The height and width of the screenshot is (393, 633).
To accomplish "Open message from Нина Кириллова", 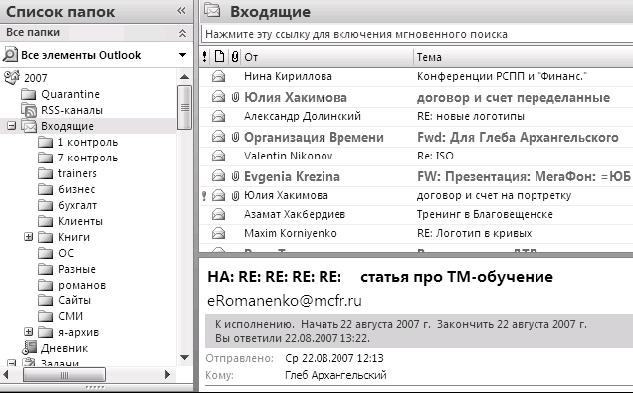I will point(416,76).
